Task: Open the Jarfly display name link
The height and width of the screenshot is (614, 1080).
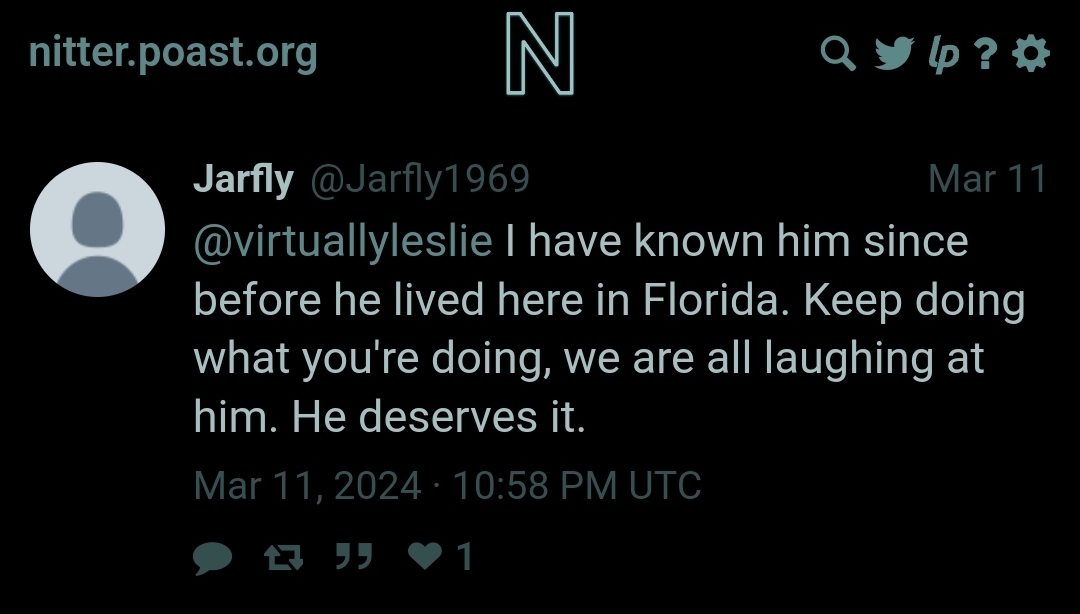Action: pos(244,179)
